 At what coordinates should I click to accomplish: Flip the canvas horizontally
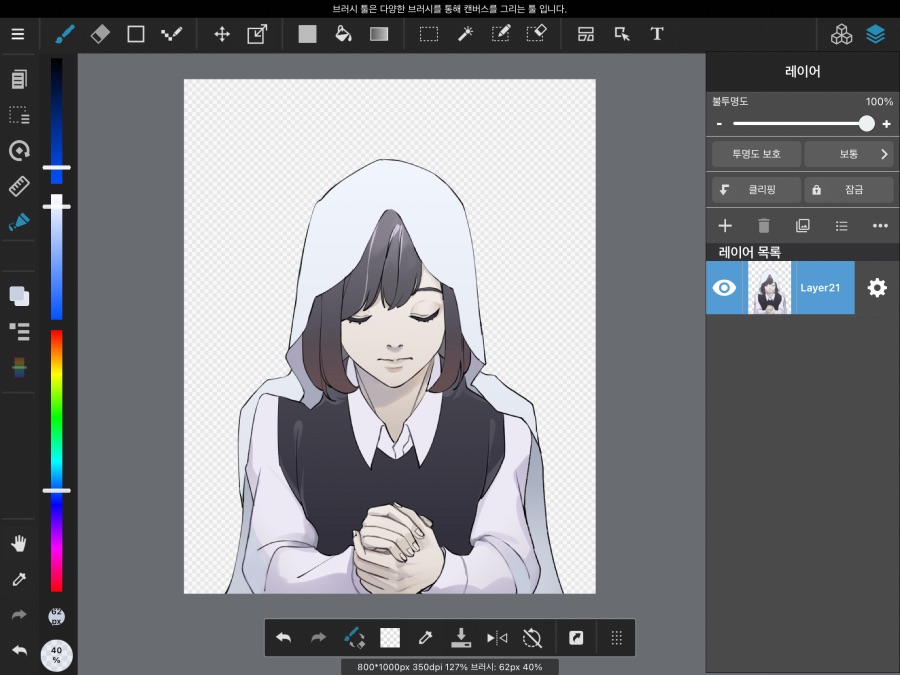coord(496,637)
